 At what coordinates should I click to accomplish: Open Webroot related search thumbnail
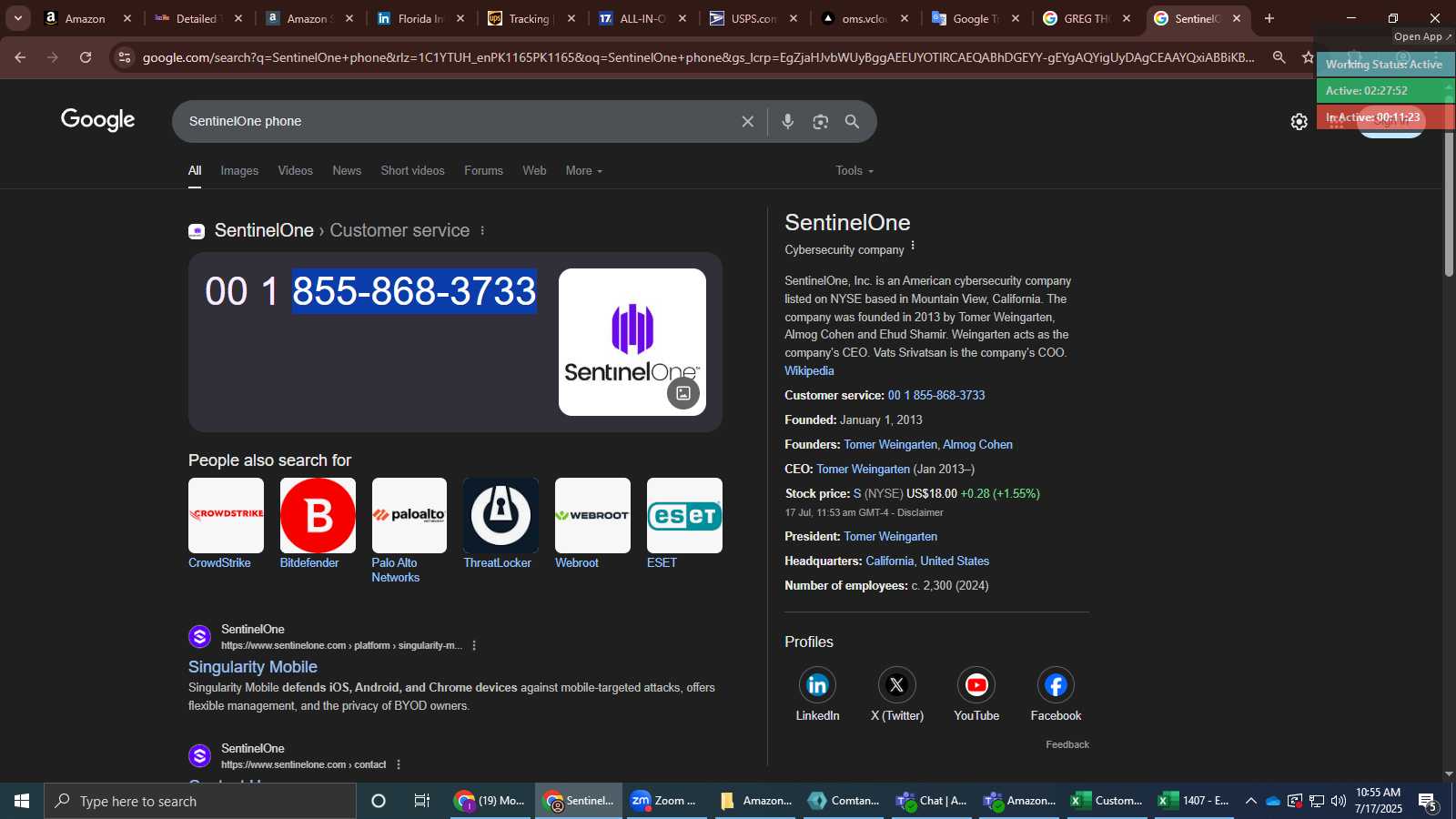[592, 515]
